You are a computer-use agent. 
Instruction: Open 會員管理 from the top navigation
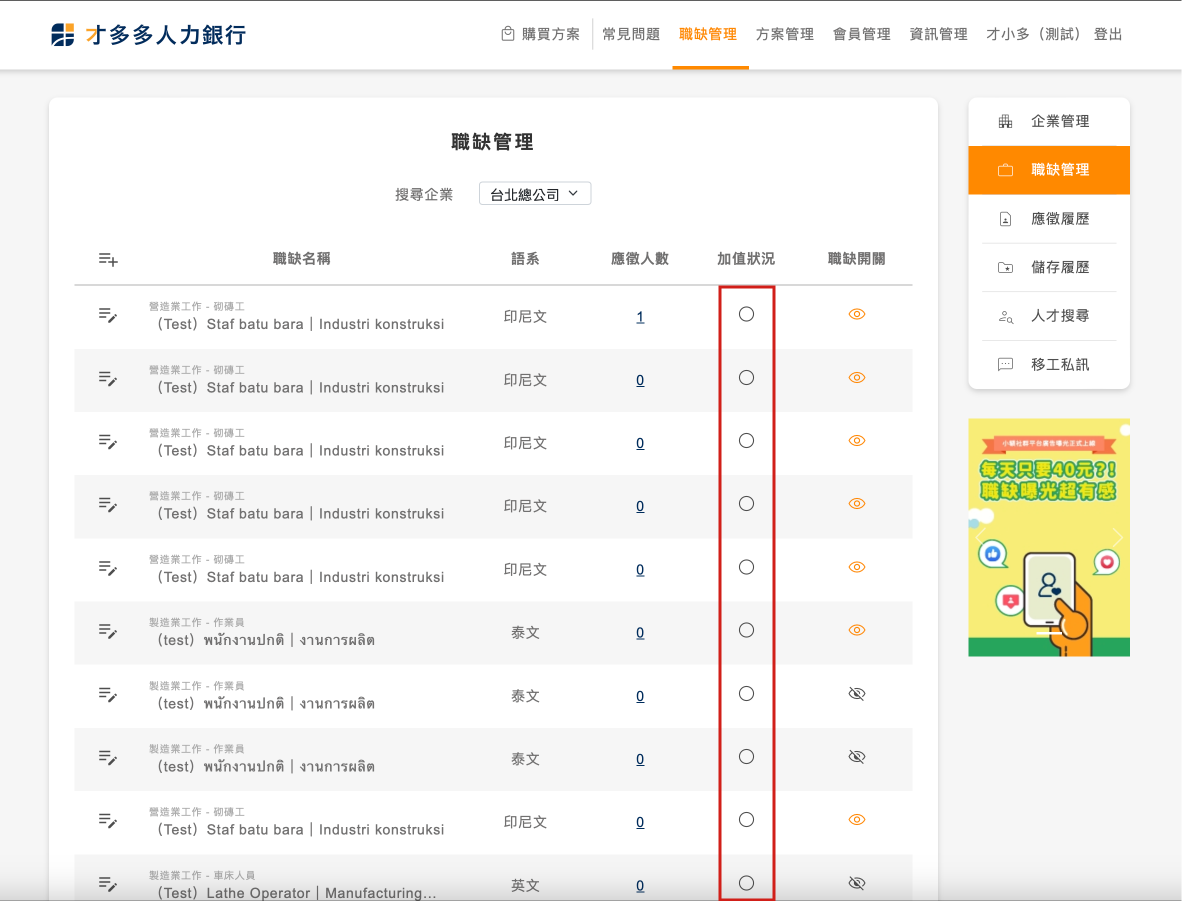pos(861,34)
